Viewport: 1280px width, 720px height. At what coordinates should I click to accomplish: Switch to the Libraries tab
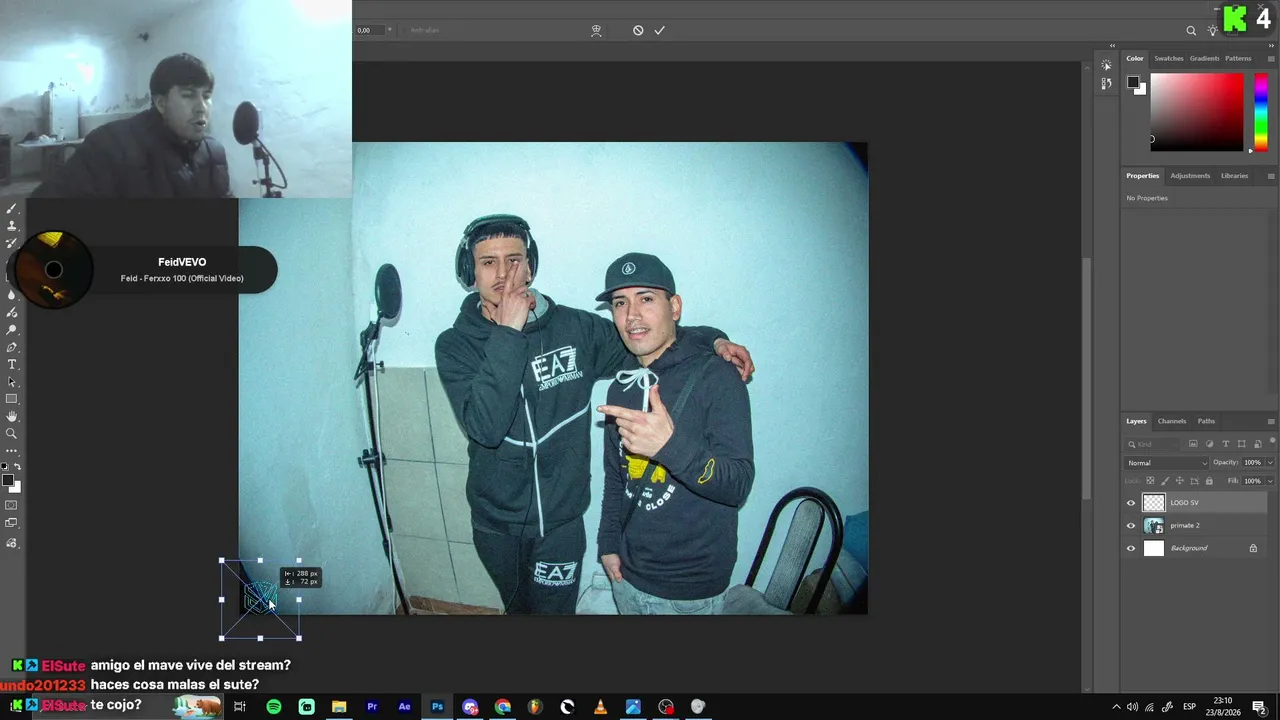pos(1234,176)
